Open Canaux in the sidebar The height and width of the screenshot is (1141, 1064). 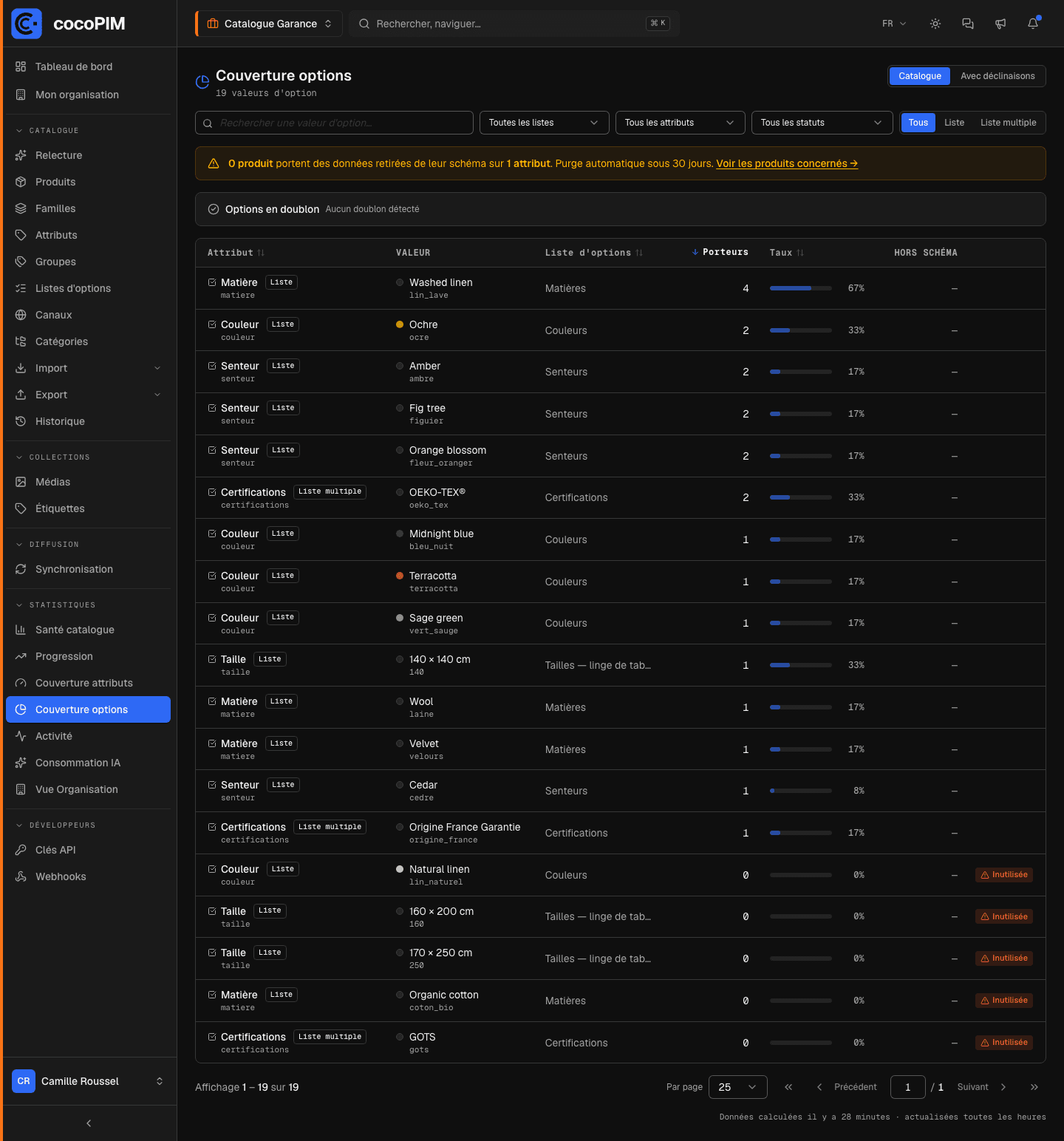[x=88, y=315]
